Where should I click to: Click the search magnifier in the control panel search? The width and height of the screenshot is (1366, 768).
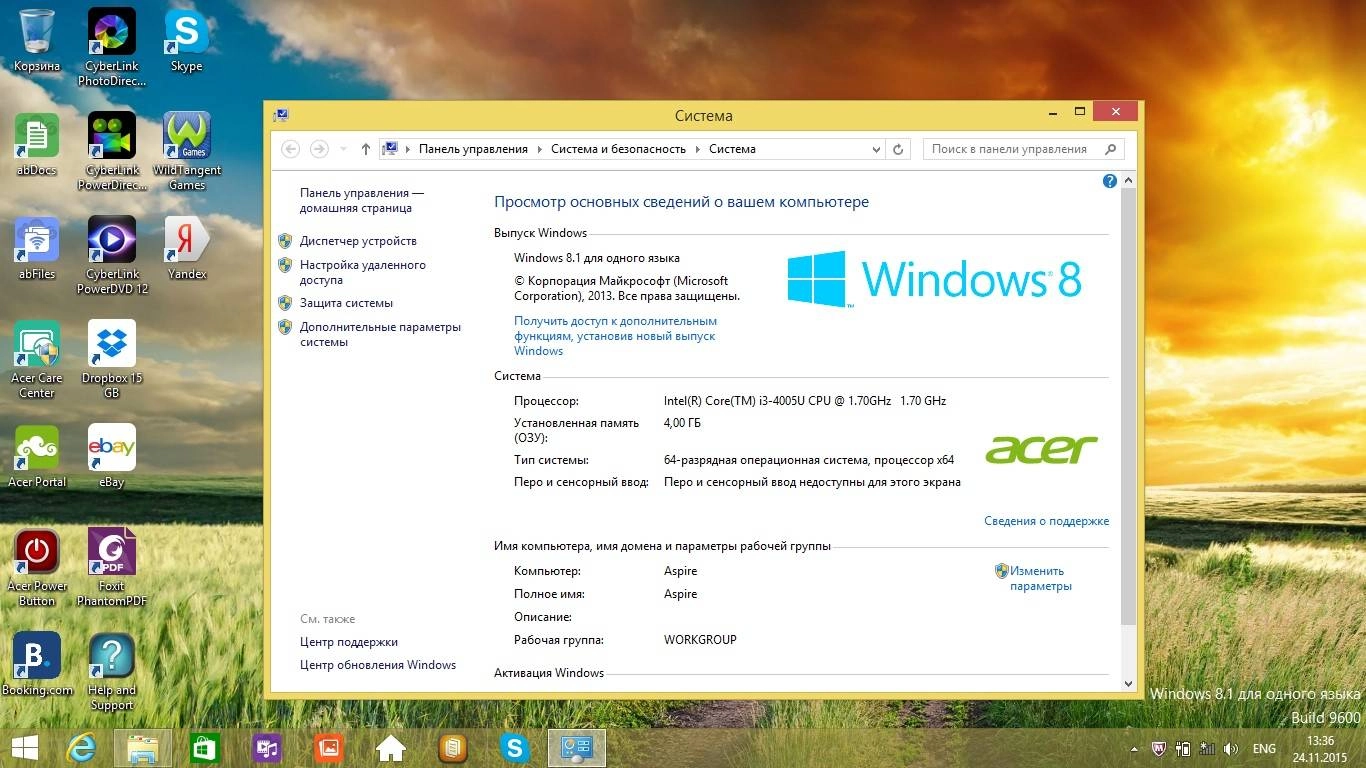pyautogui.click(x=1110, y=149)
